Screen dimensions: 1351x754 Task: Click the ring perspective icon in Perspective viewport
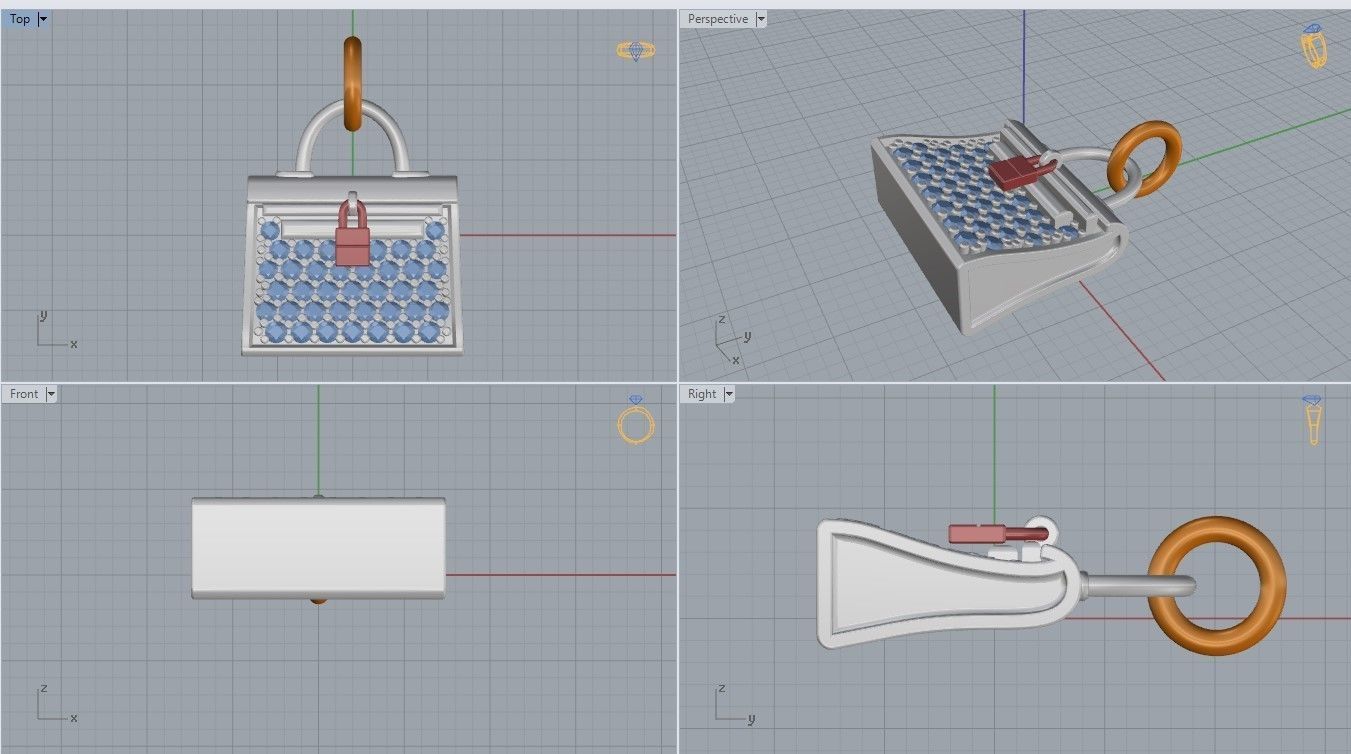tap(1314, 47)
